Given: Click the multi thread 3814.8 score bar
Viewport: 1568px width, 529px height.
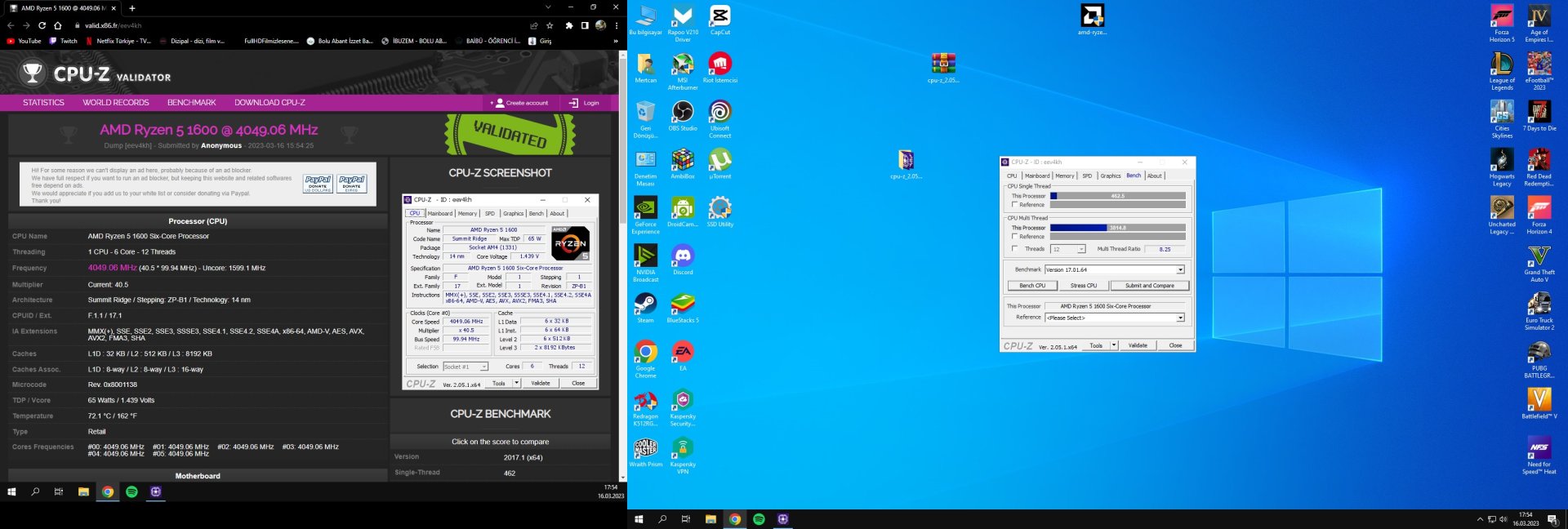Looking at the screenshot, I should 1117,228.
